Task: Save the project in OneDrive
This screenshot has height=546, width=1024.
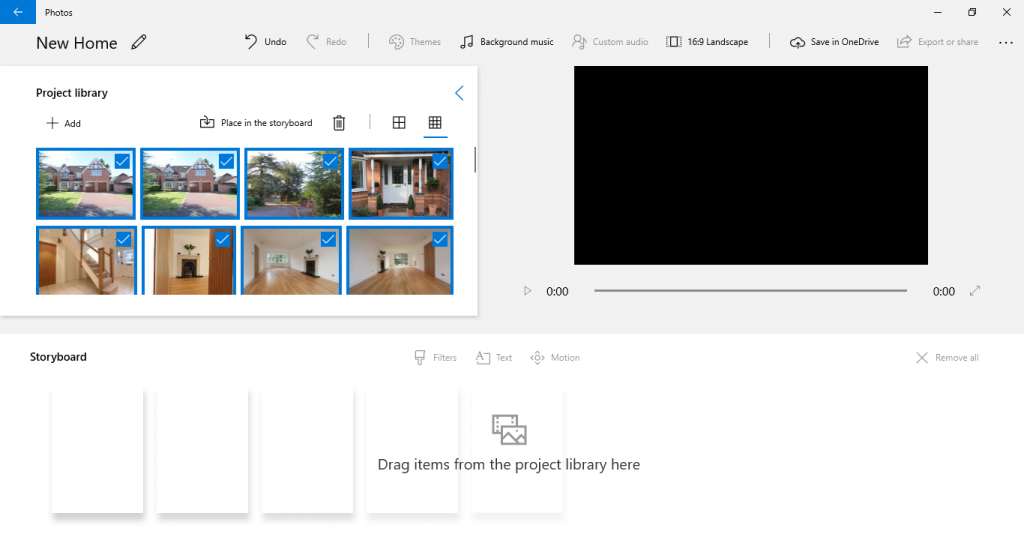Action: tap(834, 42)
